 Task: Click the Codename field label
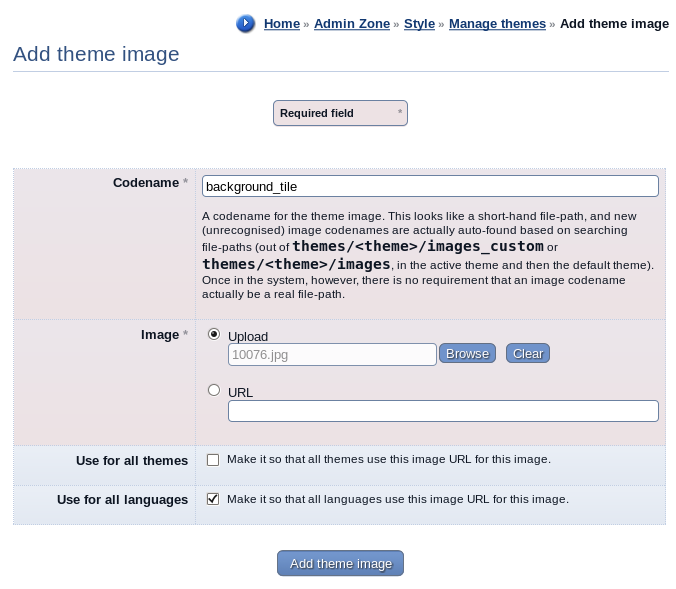pos(146,182)
